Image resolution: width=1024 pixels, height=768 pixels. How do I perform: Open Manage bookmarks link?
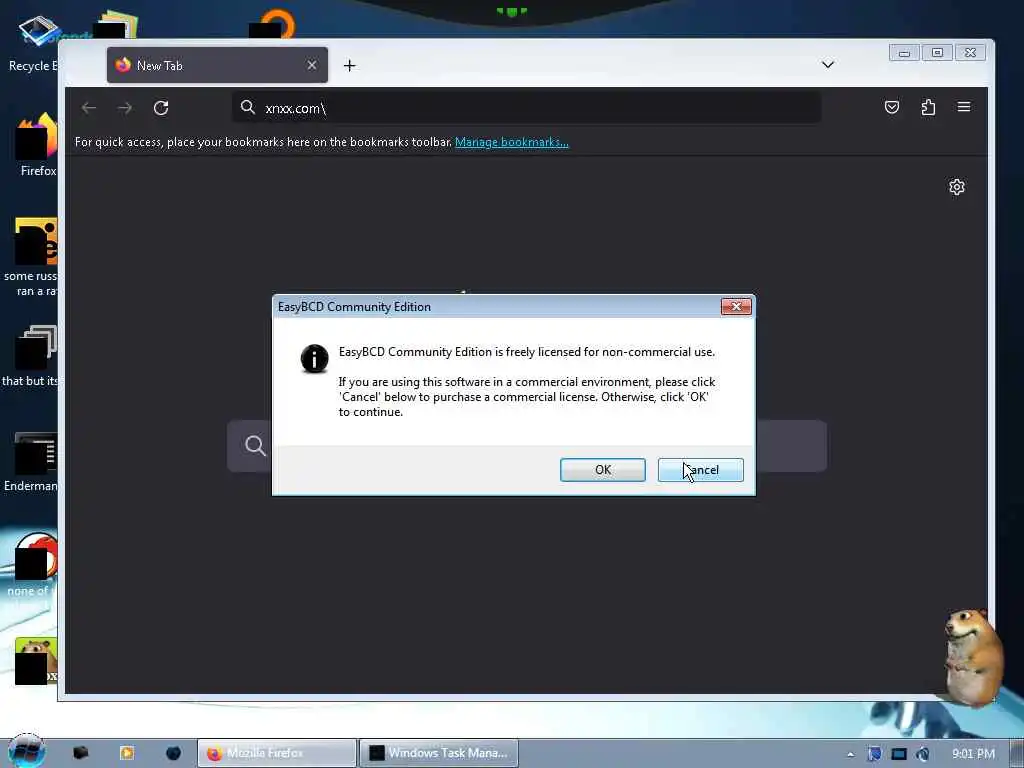coord(511,142)
